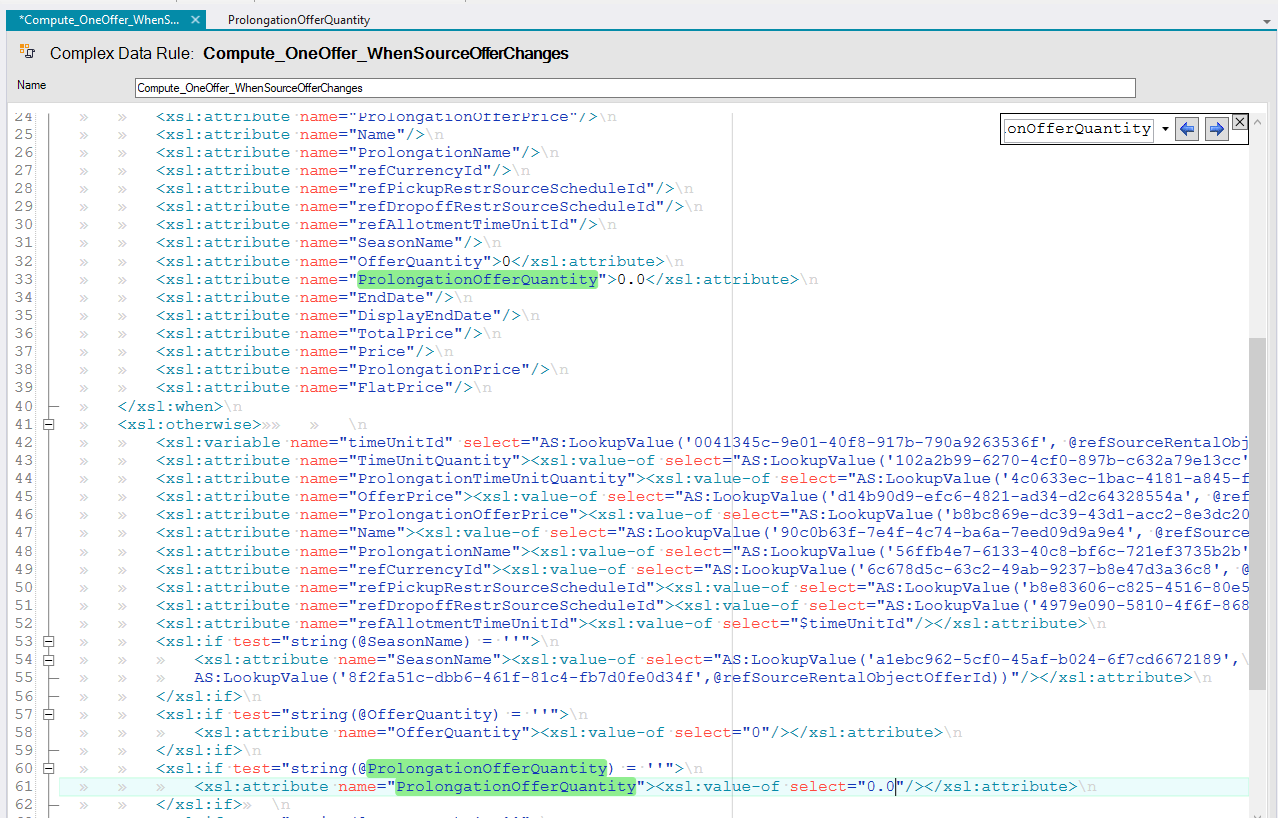
Task: Click line number 42 in the gutter
Action: coord(24,442)
